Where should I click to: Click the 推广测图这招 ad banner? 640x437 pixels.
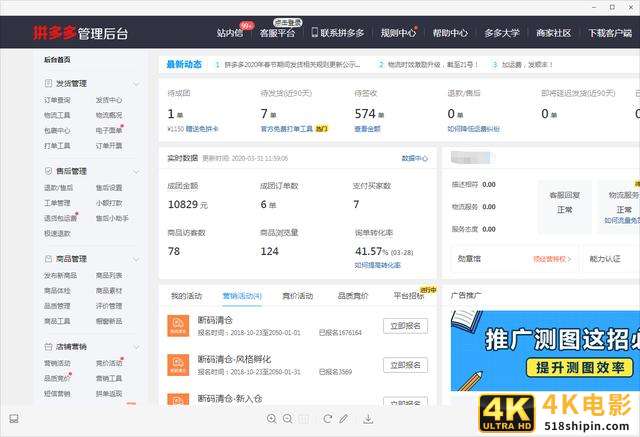click(x=545, y=350)
